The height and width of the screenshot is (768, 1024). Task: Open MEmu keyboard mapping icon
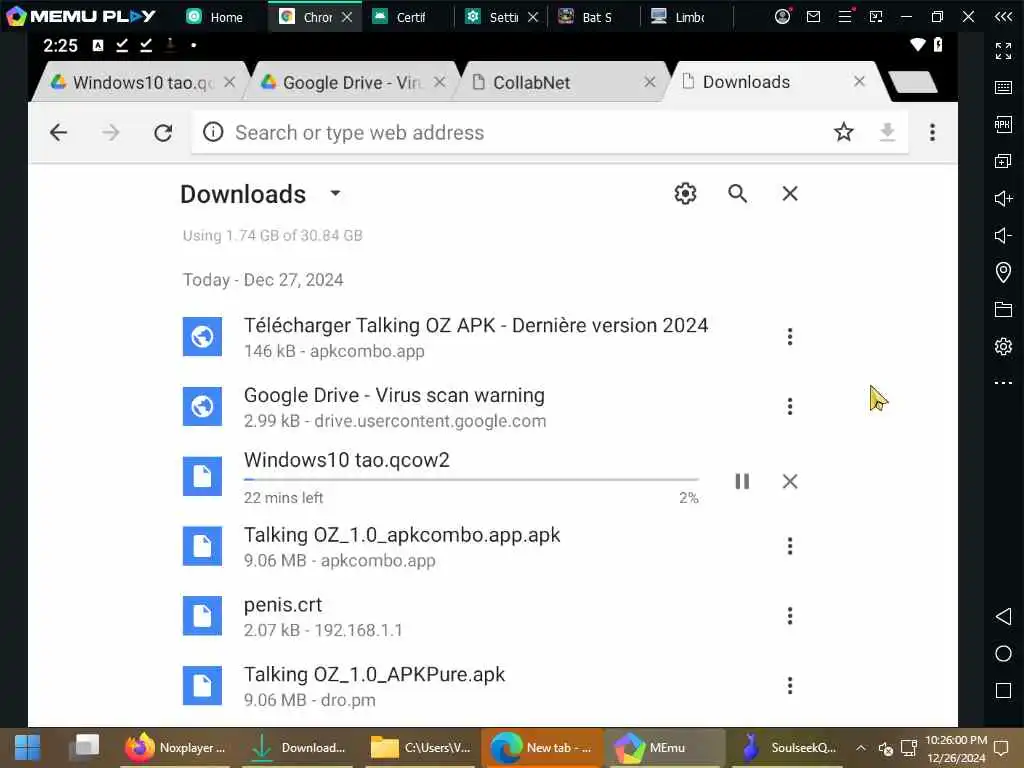(x=1003, y=88)
